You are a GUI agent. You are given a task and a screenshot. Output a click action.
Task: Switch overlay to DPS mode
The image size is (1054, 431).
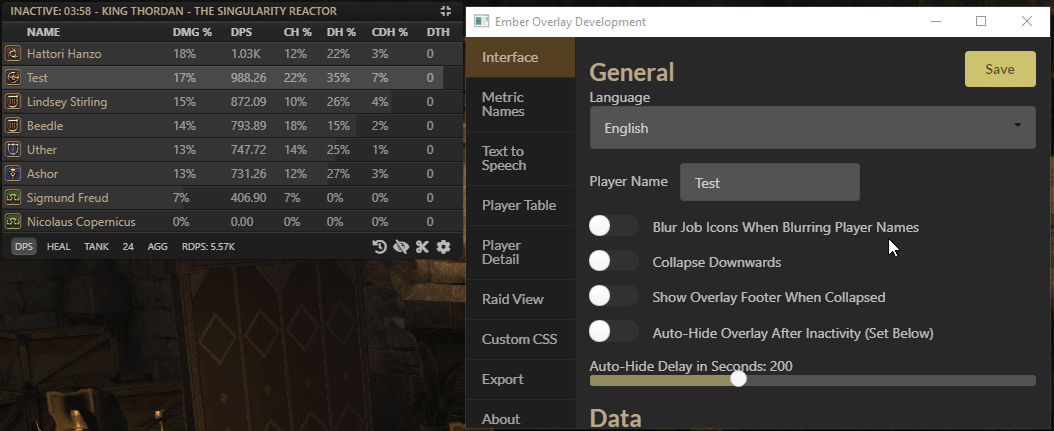24,247
